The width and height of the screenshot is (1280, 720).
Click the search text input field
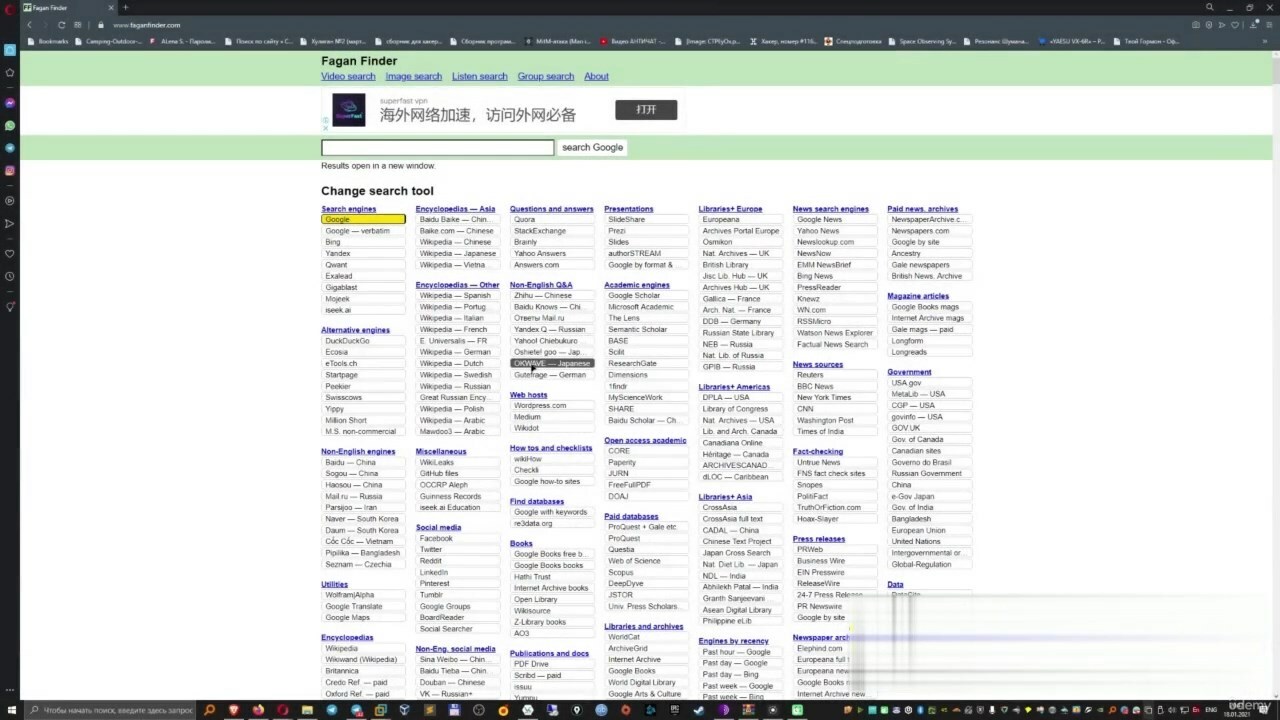pos(437,147)
